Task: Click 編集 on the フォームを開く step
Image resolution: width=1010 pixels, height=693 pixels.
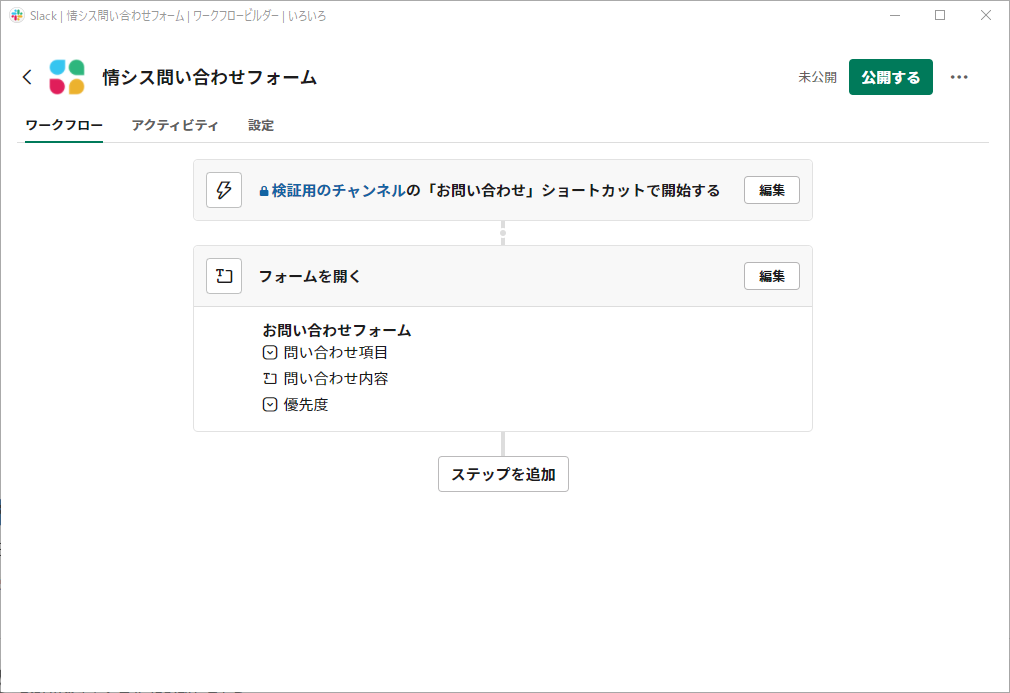Action: point(771,276)
